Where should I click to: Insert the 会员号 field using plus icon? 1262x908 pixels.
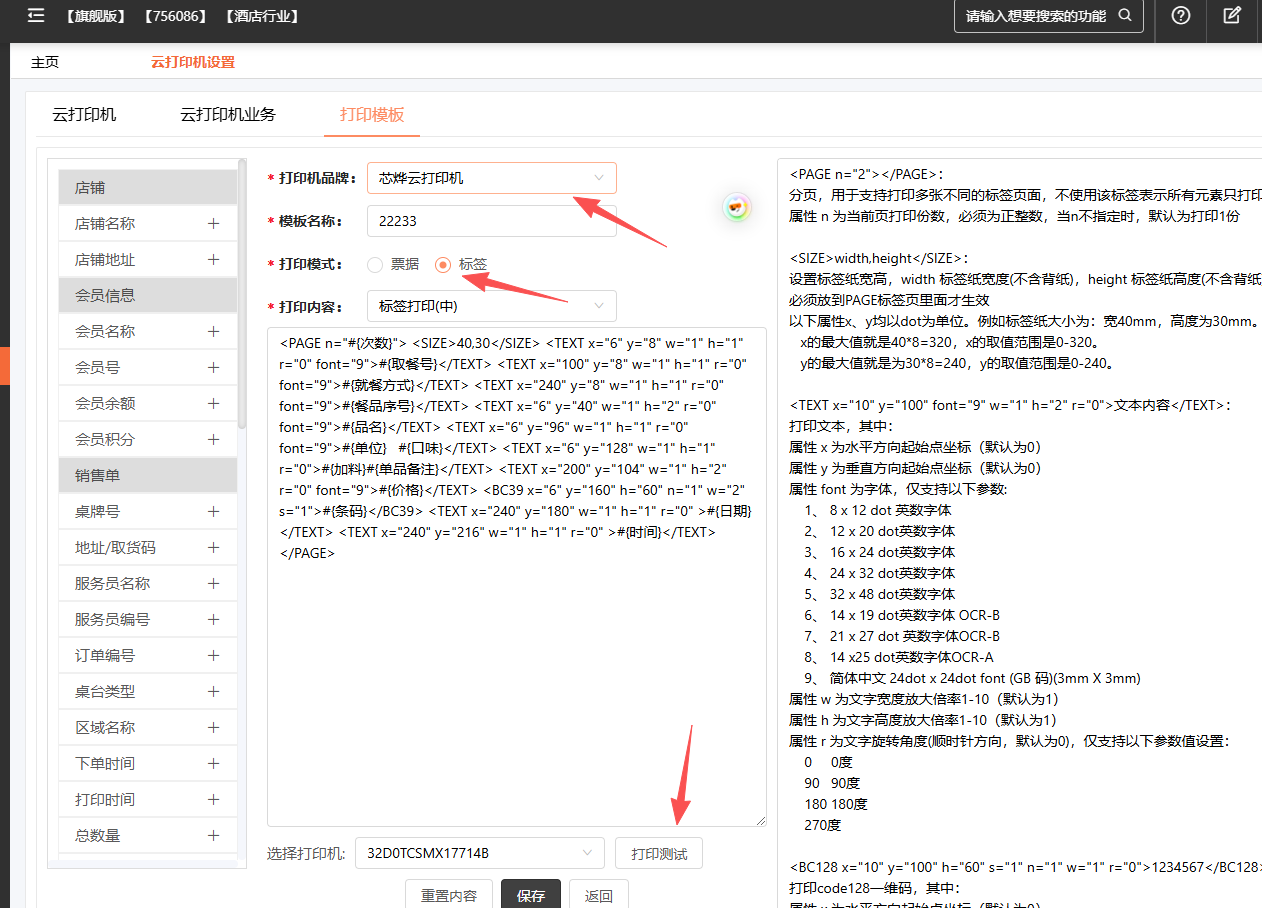213,368
